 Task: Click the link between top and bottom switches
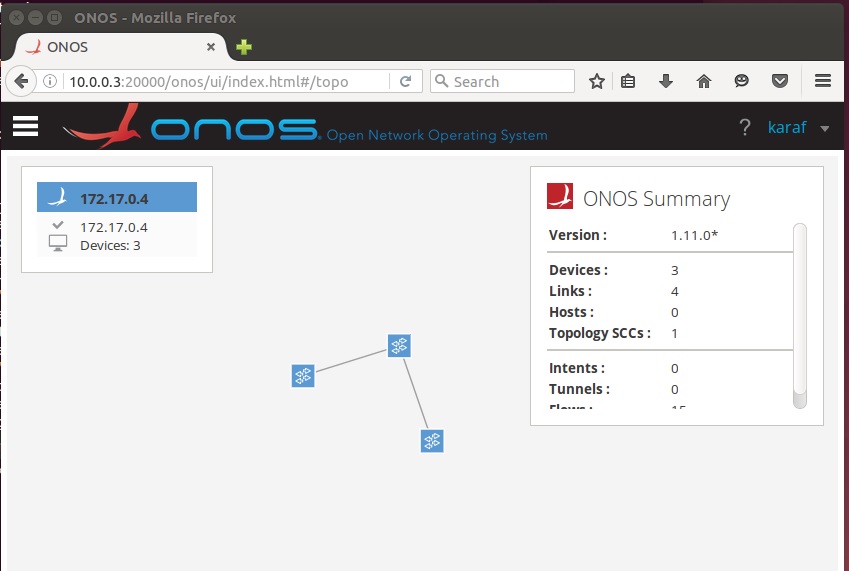[x=416, y=393]
